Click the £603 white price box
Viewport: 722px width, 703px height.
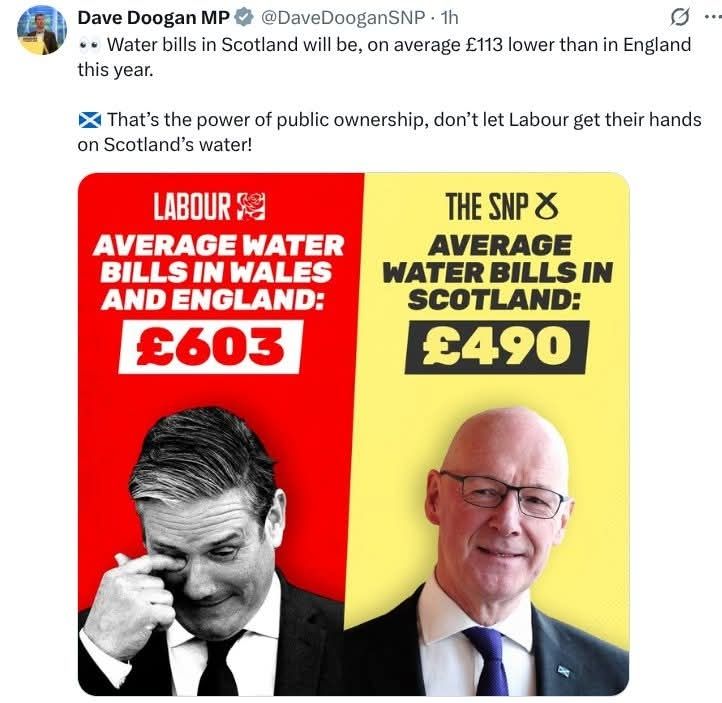[211, 347]
